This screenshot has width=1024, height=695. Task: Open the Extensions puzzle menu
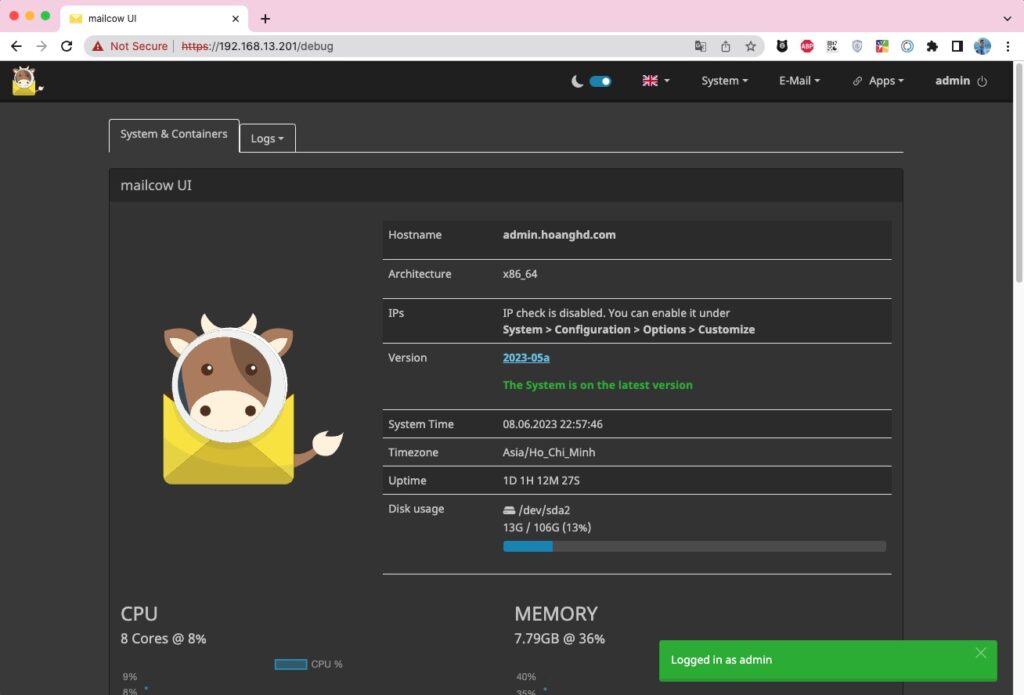point(932,46)
